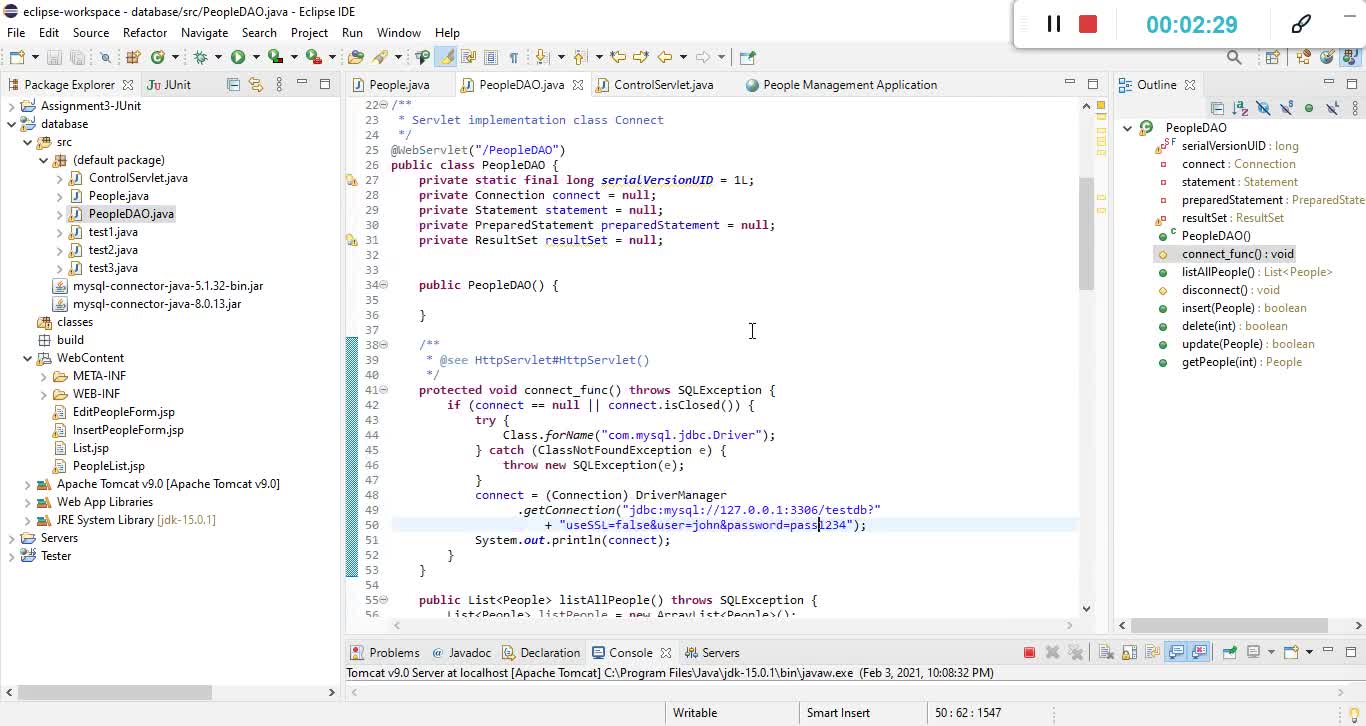Collapse the database project tree node
1366x726 pixels.
click(11, 124)
